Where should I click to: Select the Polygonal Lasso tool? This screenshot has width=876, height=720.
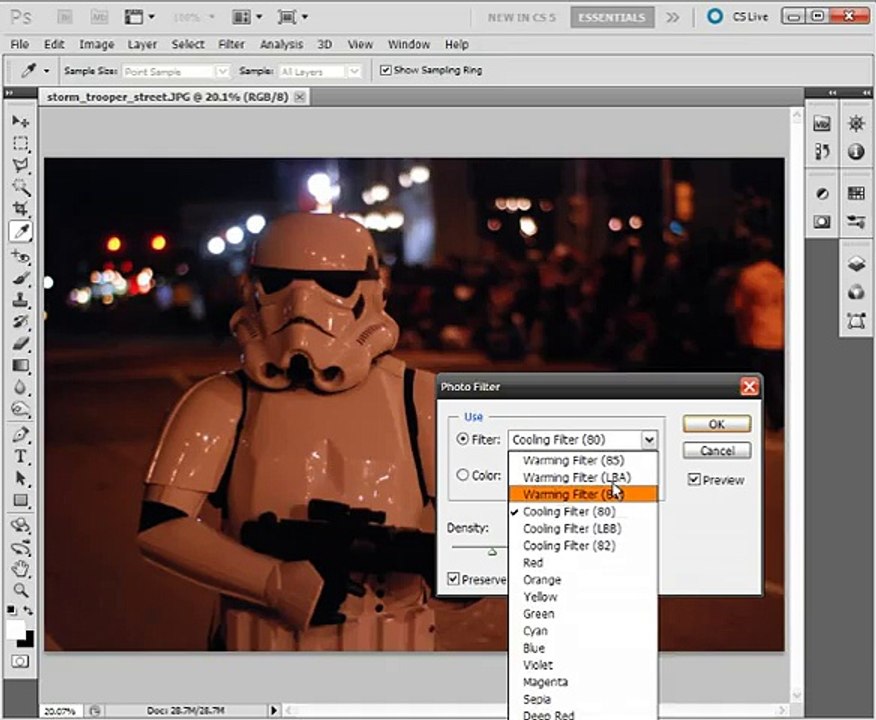[x=21, y=165]
